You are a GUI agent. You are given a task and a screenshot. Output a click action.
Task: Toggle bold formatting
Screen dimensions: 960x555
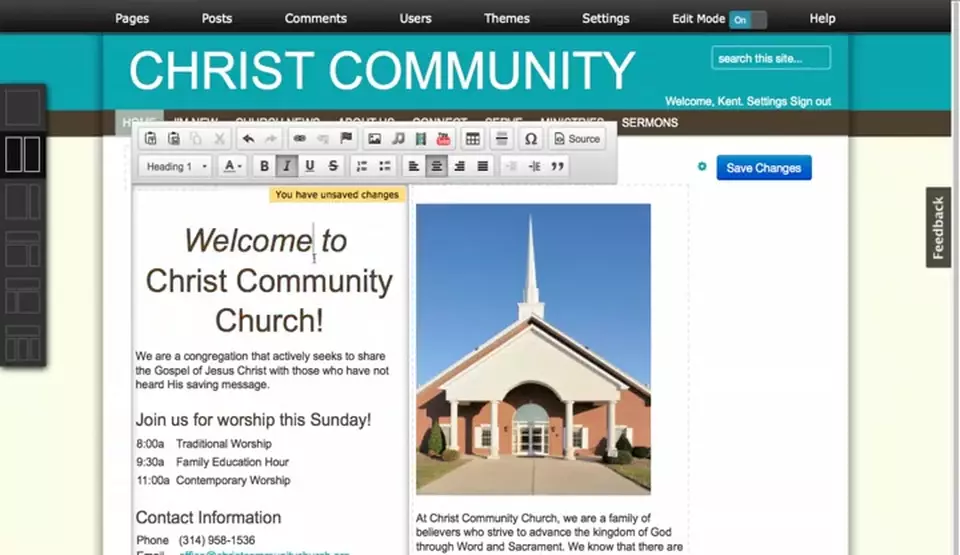pyautogui.click(x=265, y=167)
